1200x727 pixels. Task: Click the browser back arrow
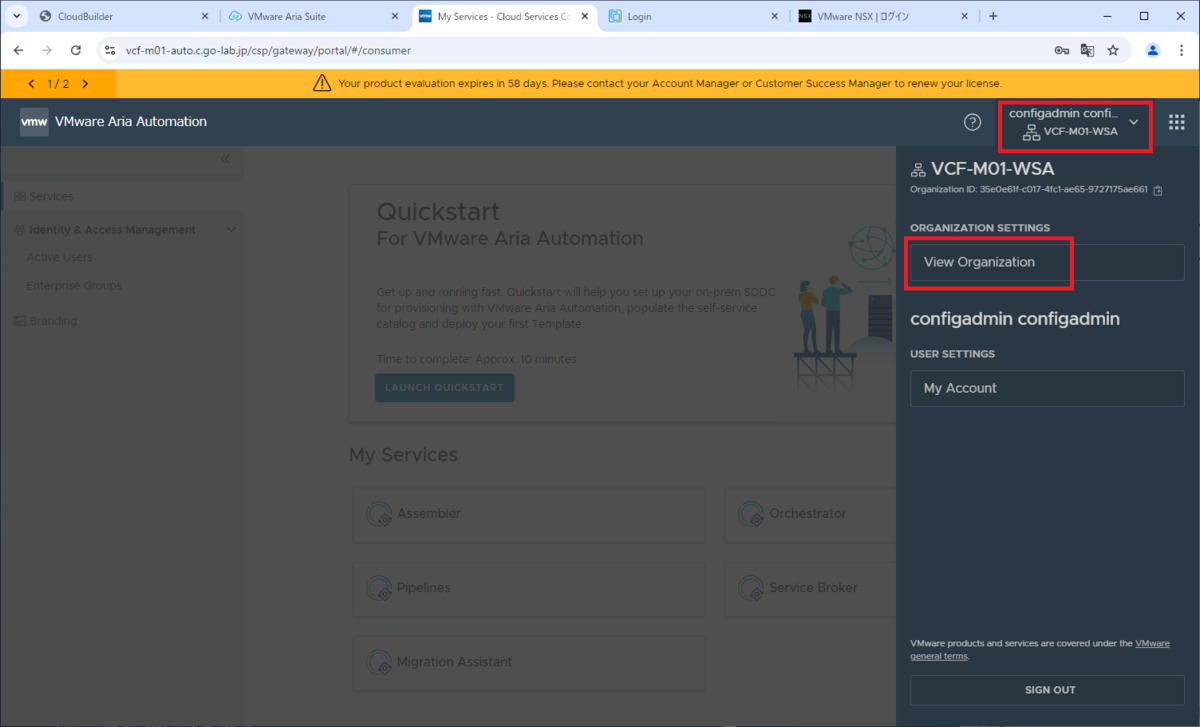(x=18, y=50)
